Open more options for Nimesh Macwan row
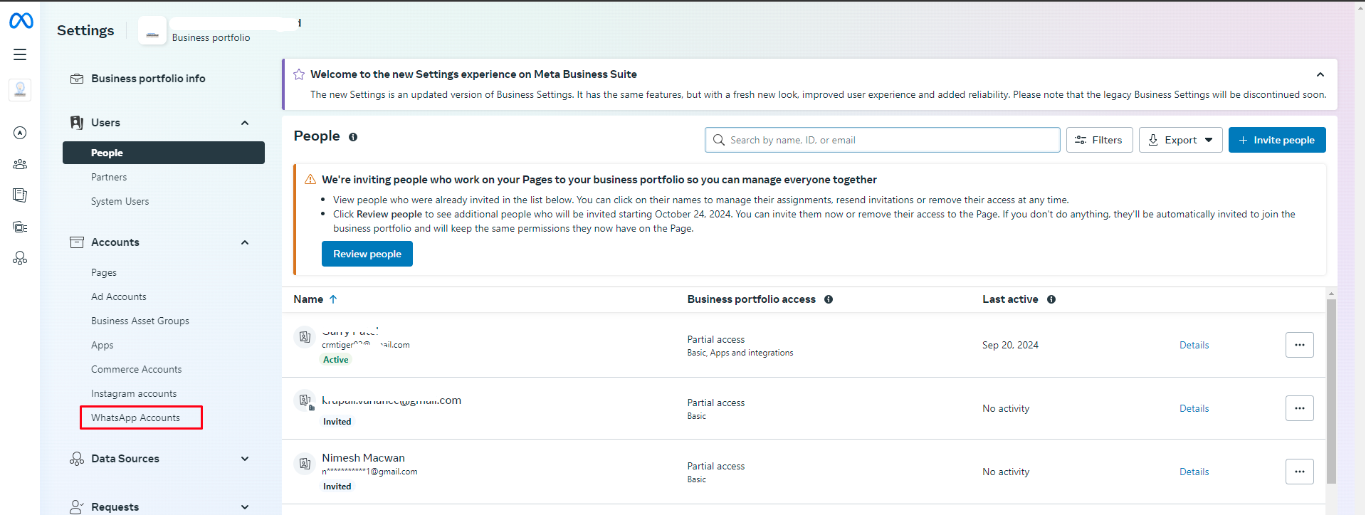 pyautogui.click(x=1299, y=471)
